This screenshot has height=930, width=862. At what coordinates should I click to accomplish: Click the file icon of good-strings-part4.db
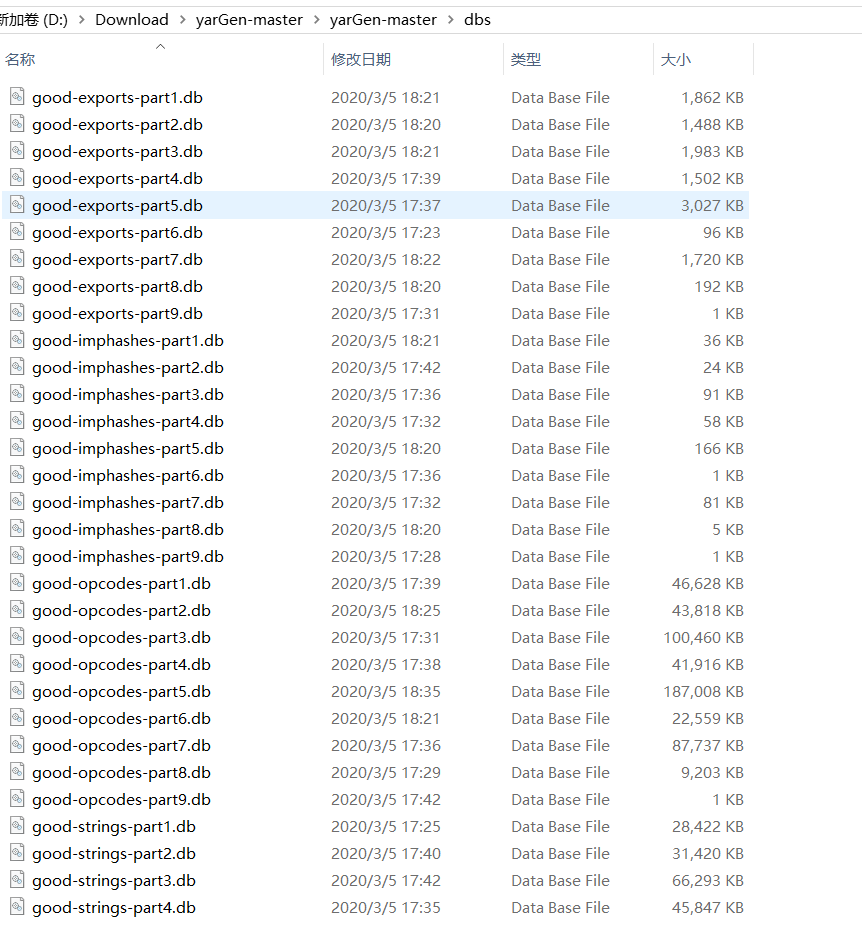17,907
